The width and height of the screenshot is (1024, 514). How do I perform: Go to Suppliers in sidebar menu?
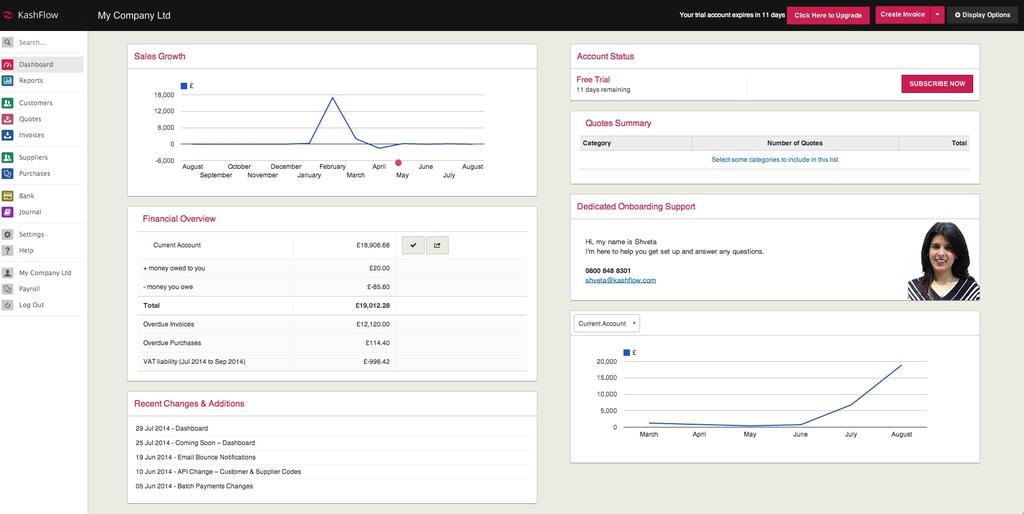33,157
